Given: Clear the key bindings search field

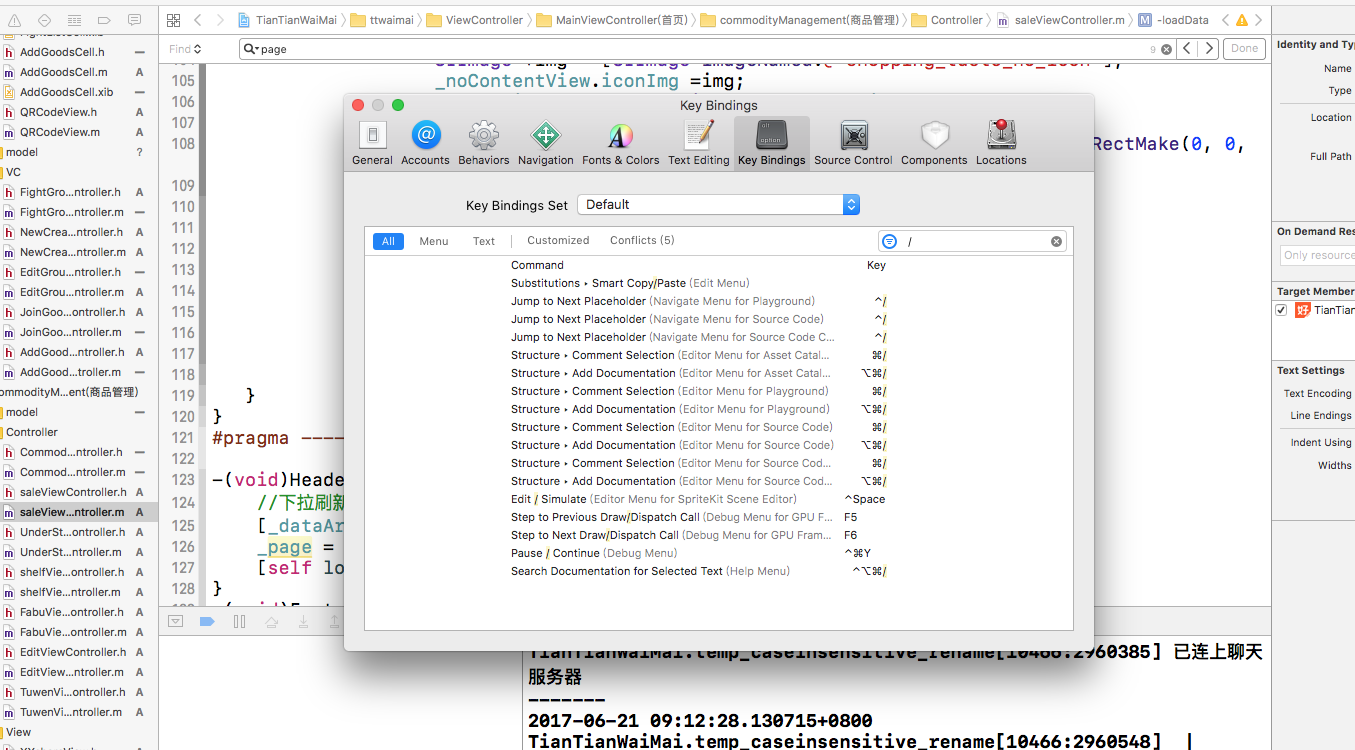Looking at the screenshot, I should (1056, 241).
